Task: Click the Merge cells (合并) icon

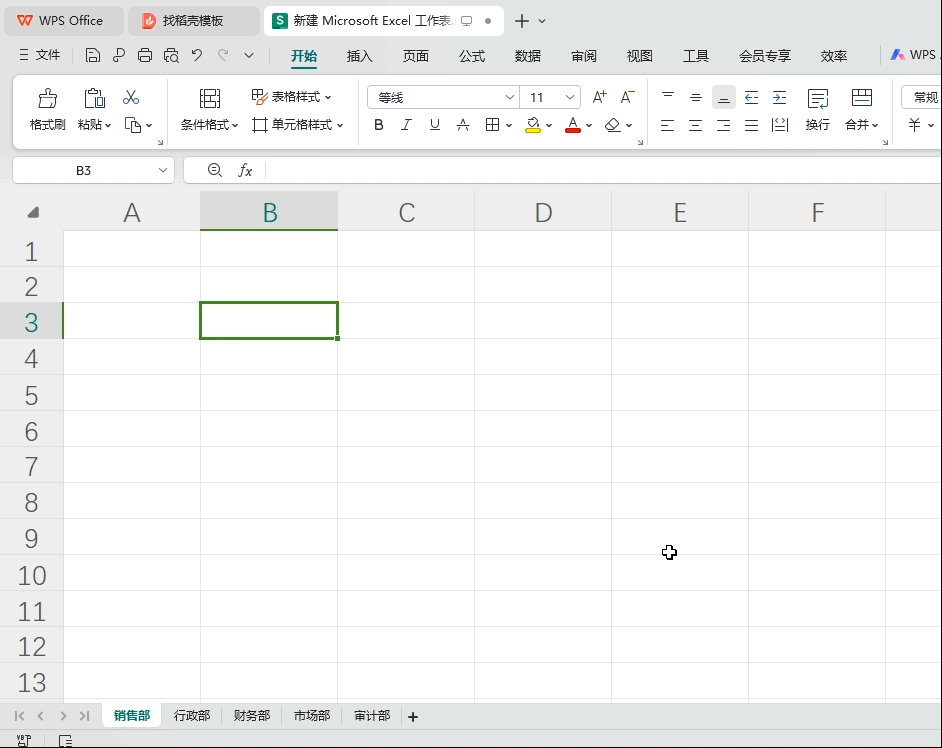Action: (x=861, y=98)
